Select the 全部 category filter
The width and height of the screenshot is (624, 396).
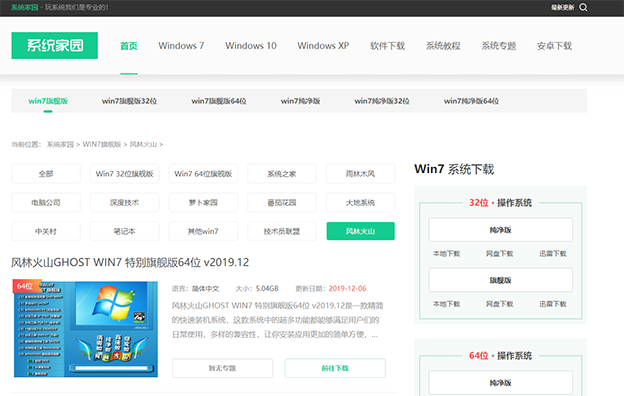(x=46, y=174)
